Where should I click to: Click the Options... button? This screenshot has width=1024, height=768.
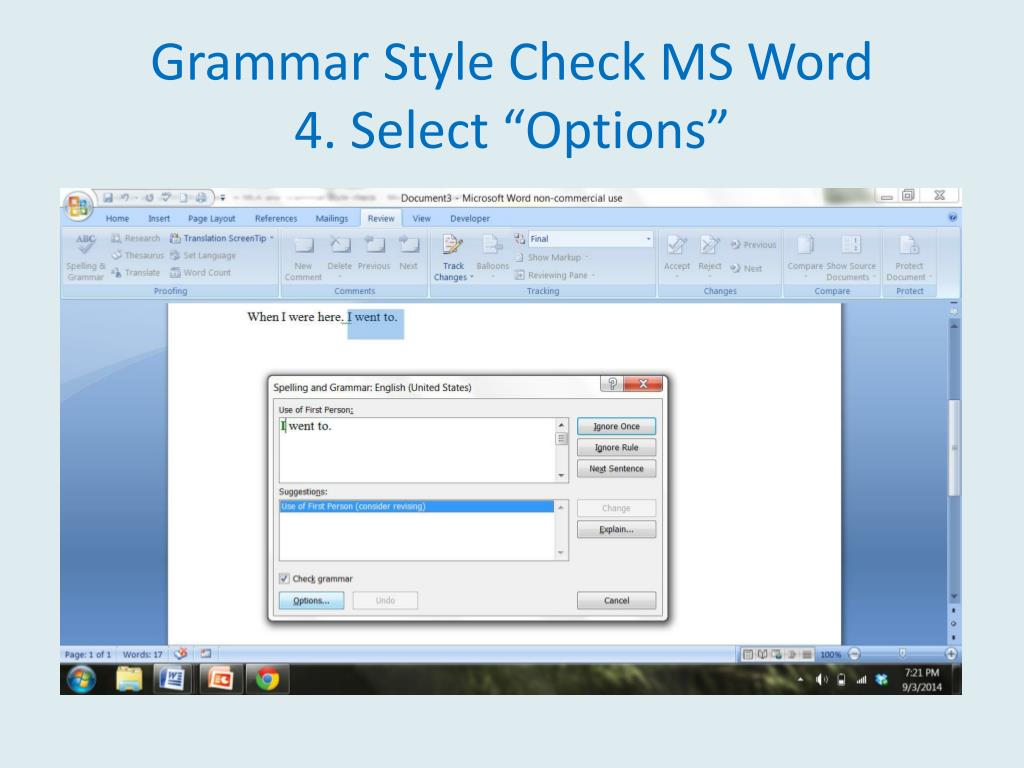(312, 601)
